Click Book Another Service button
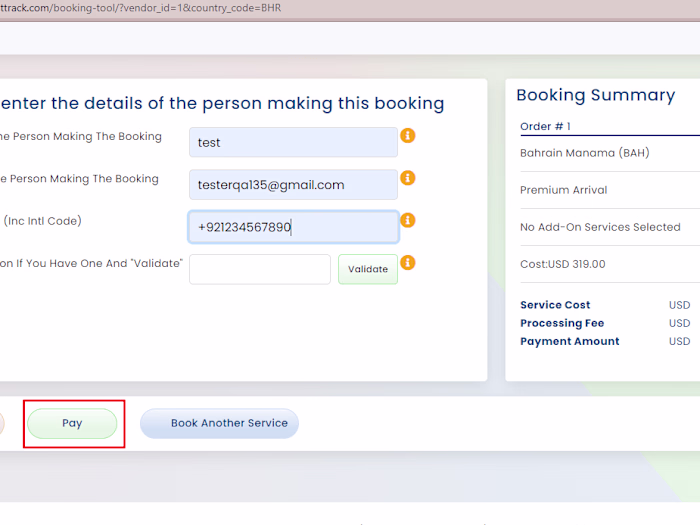 (220, 423)
